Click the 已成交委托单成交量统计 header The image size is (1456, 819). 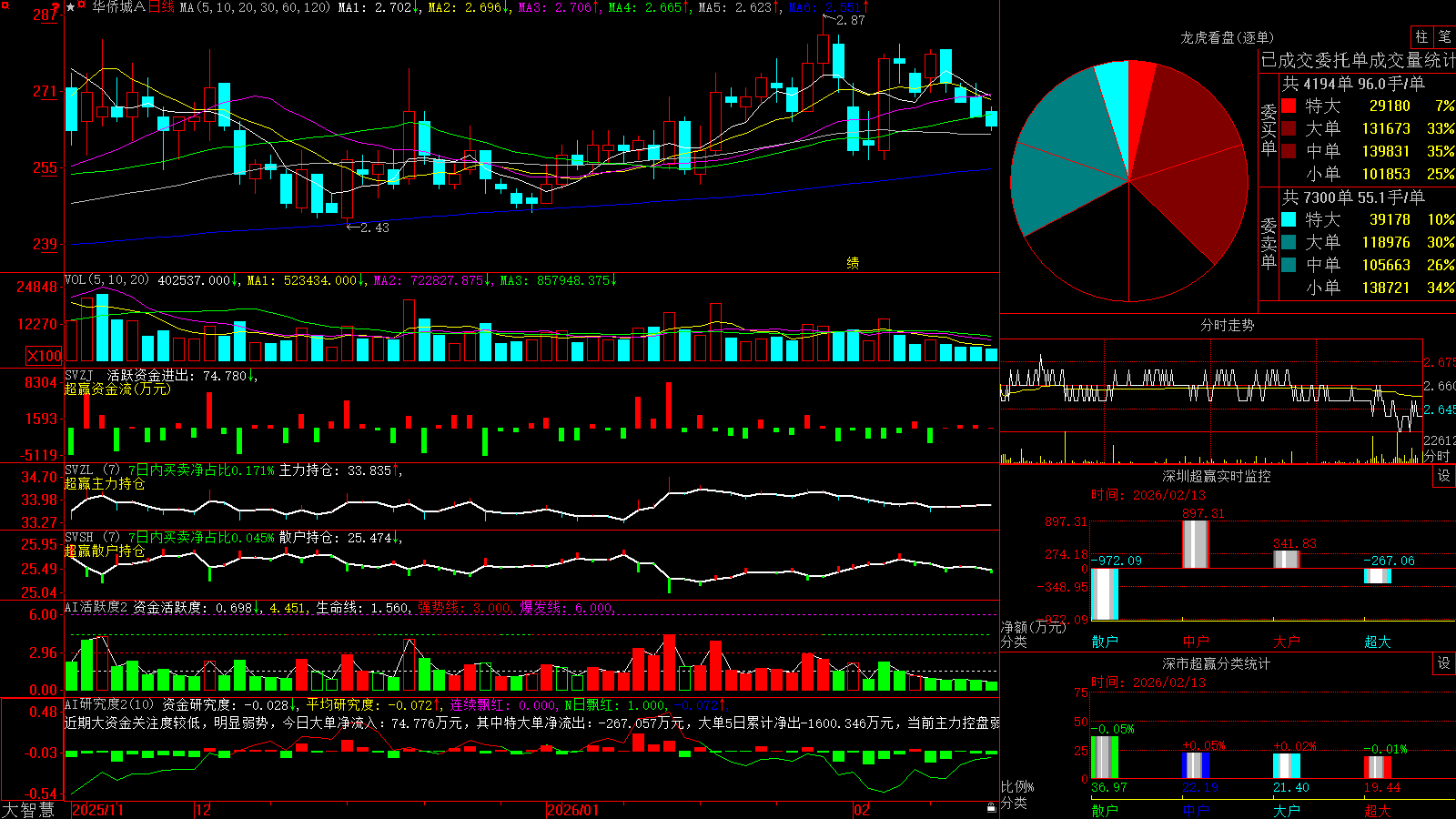point(1358,60)
